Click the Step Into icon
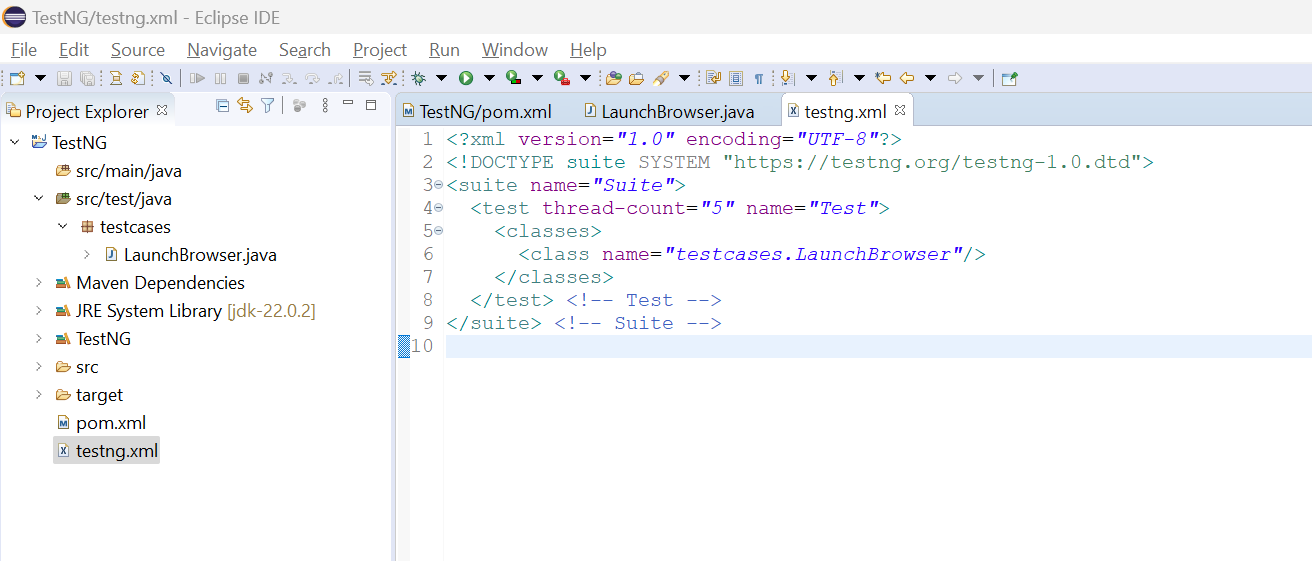Viewport: 1312px width, 561px height. [x=289, y=78]
